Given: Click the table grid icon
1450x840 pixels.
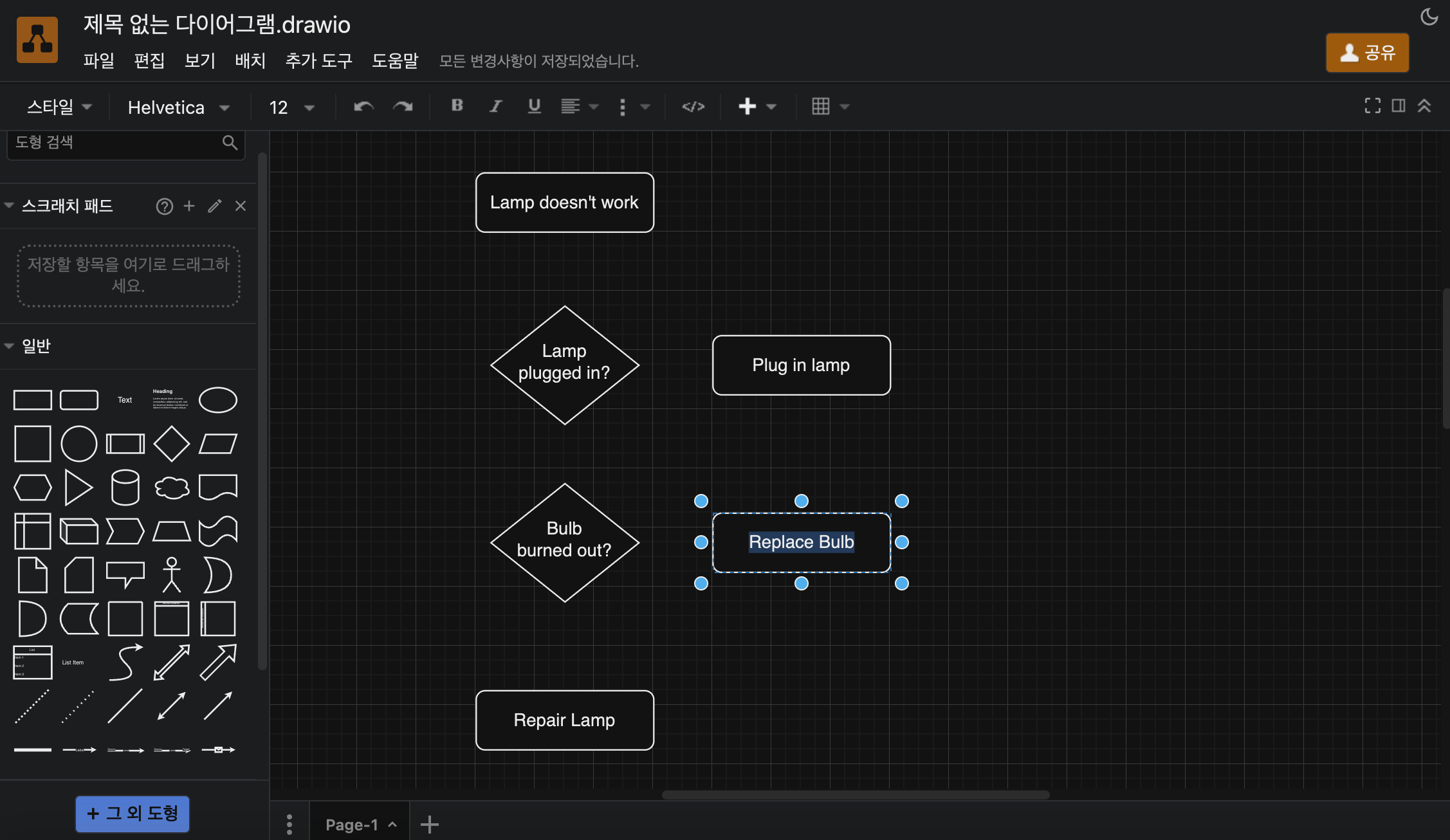Looking at the screenshot, I should (820, 106).
